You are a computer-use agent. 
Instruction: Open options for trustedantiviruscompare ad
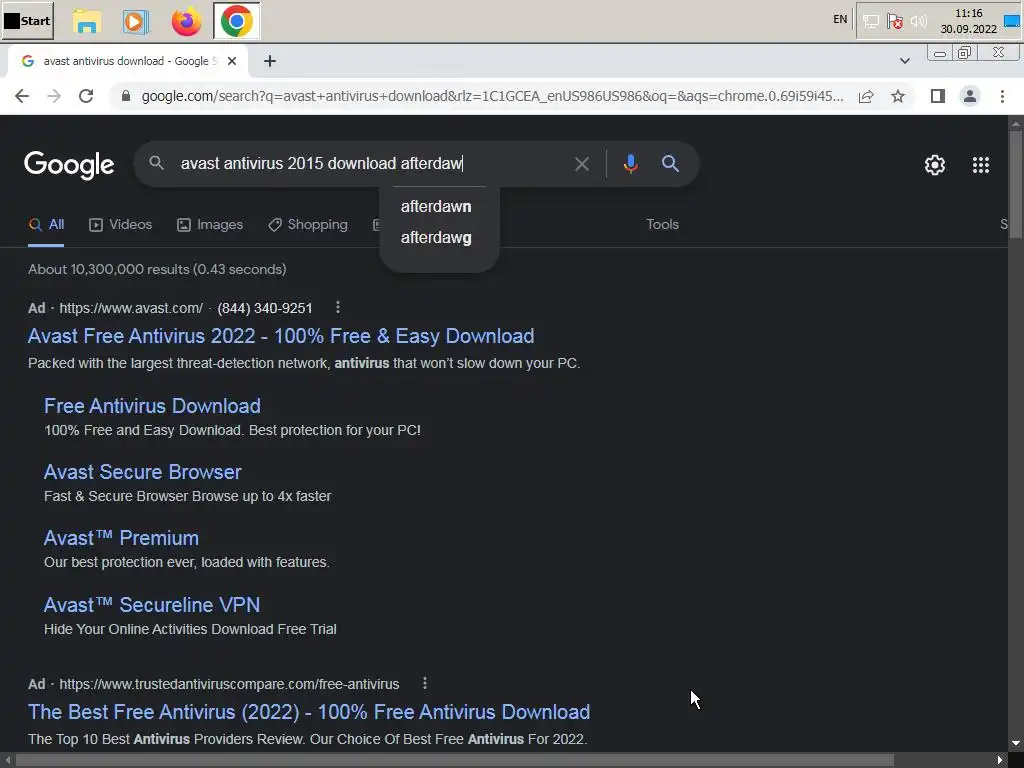click(424, 683)
